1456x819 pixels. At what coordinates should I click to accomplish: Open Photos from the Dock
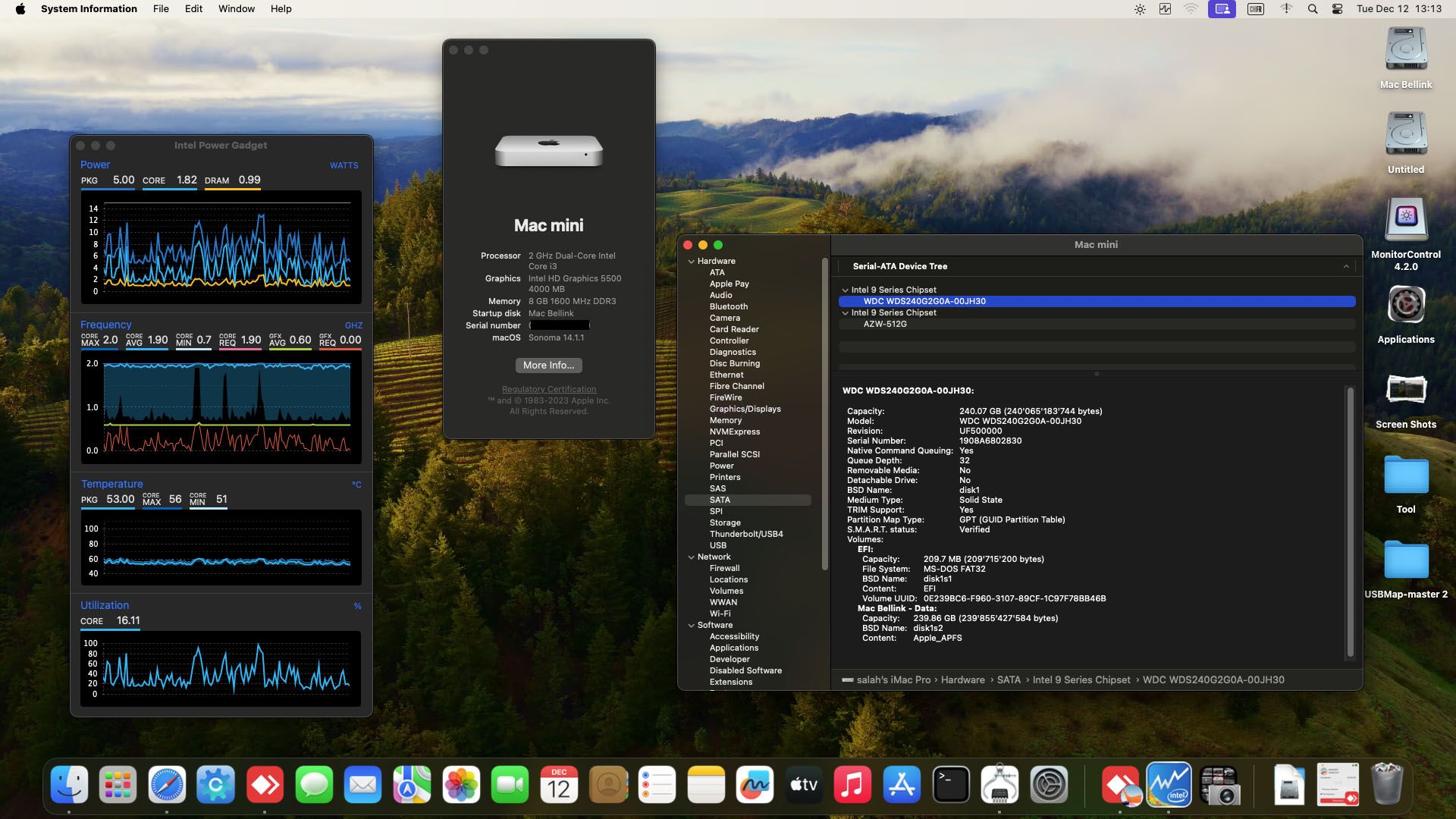(x=461, y=784)
